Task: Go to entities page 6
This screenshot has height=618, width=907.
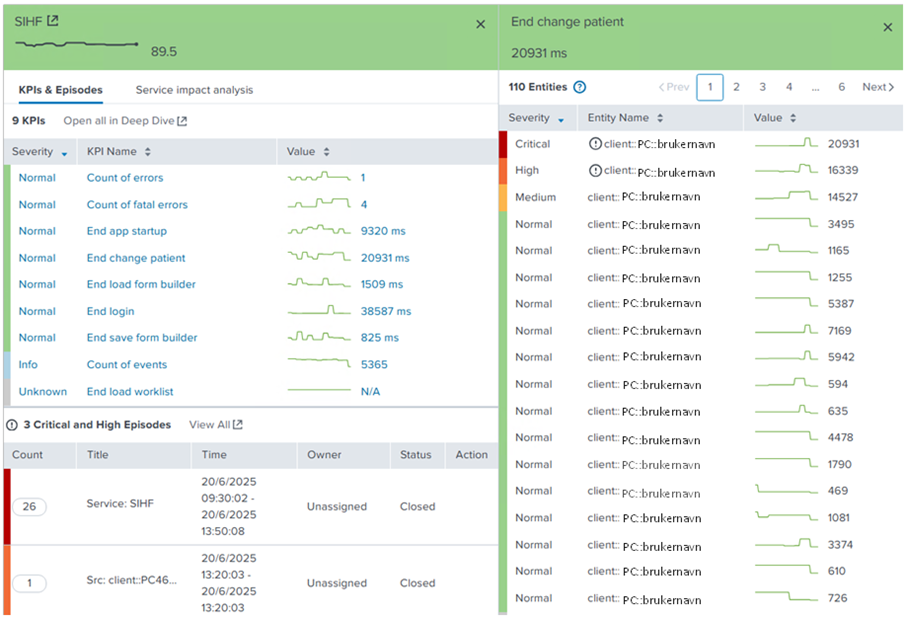Action: (842, 87)
